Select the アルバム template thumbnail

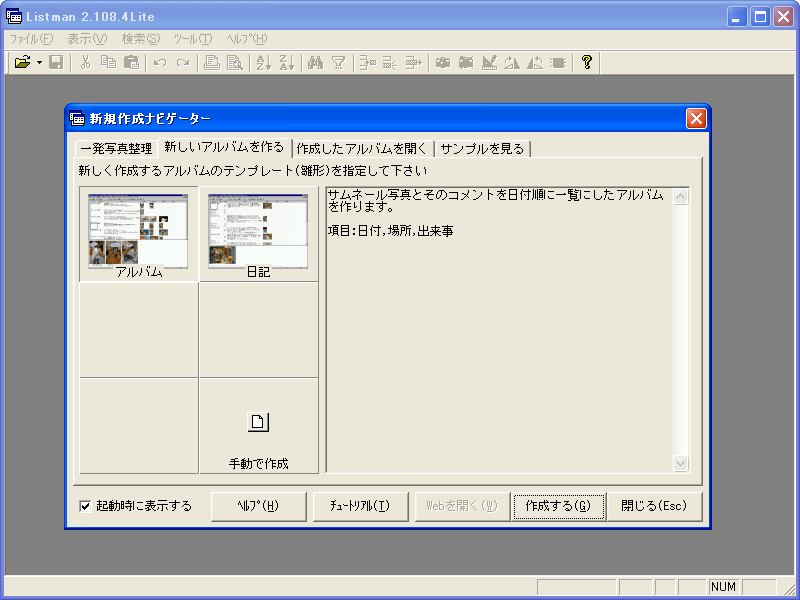(139, 234)
